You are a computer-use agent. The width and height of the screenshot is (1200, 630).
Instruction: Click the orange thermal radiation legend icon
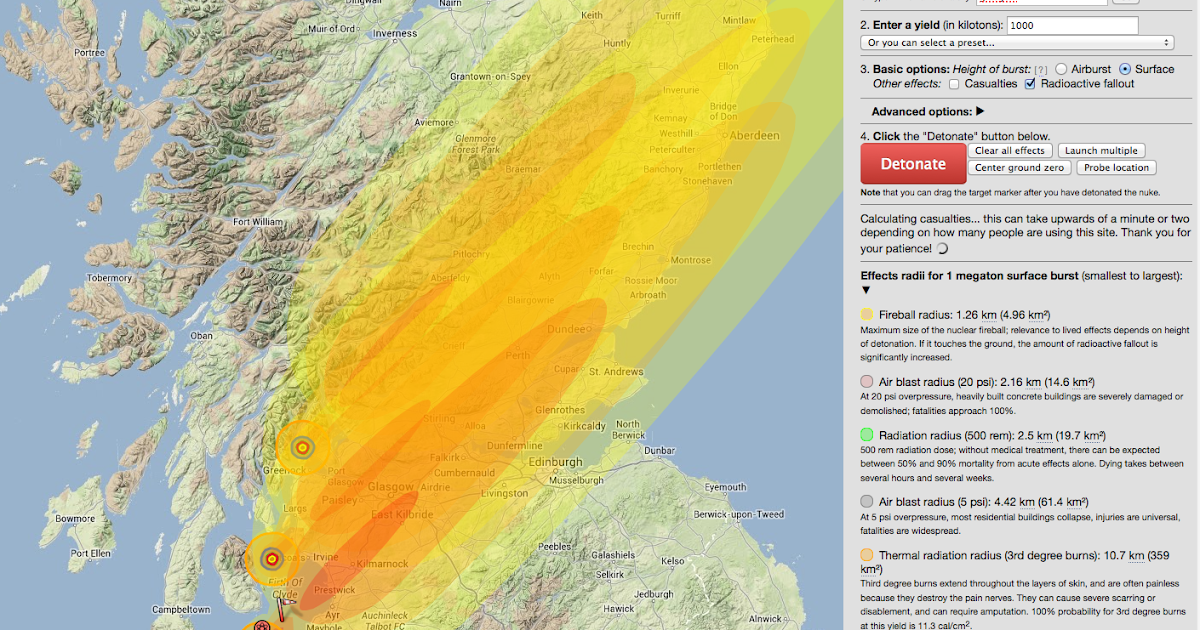click(x=866, y=555)
